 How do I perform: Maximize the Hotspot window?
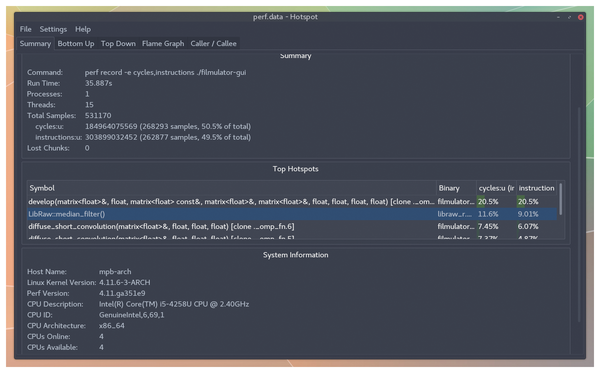pos(569,17)
